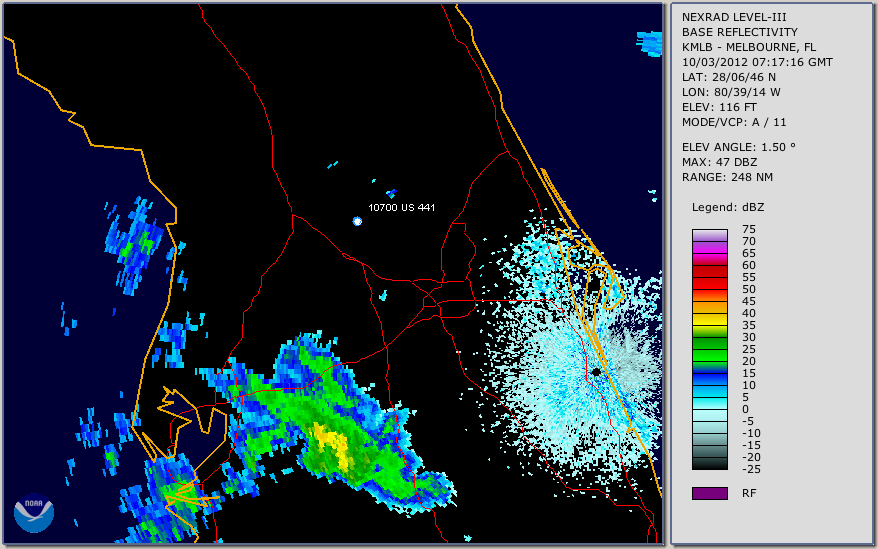Click the '-25' value at legend bottom

(751, 469)
